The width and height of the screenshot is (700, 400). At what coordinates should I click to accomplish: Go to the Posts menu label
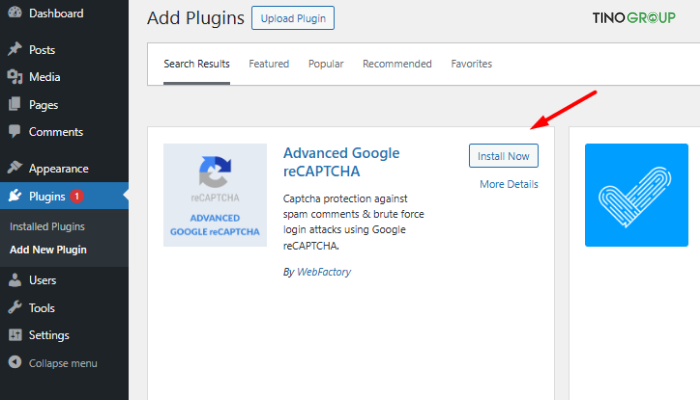click(x=42, y=50)
